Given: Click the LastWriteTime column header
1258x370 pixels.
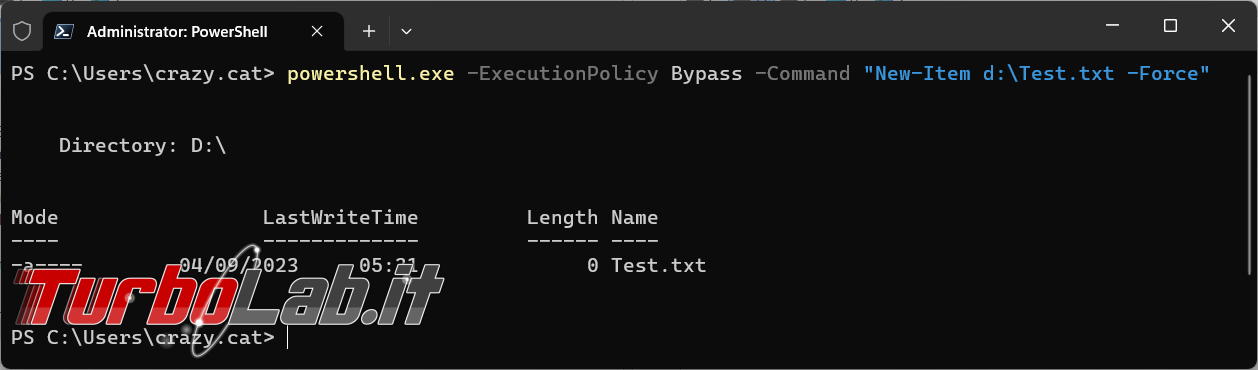Looking at the screenshot, I should 340,217.
